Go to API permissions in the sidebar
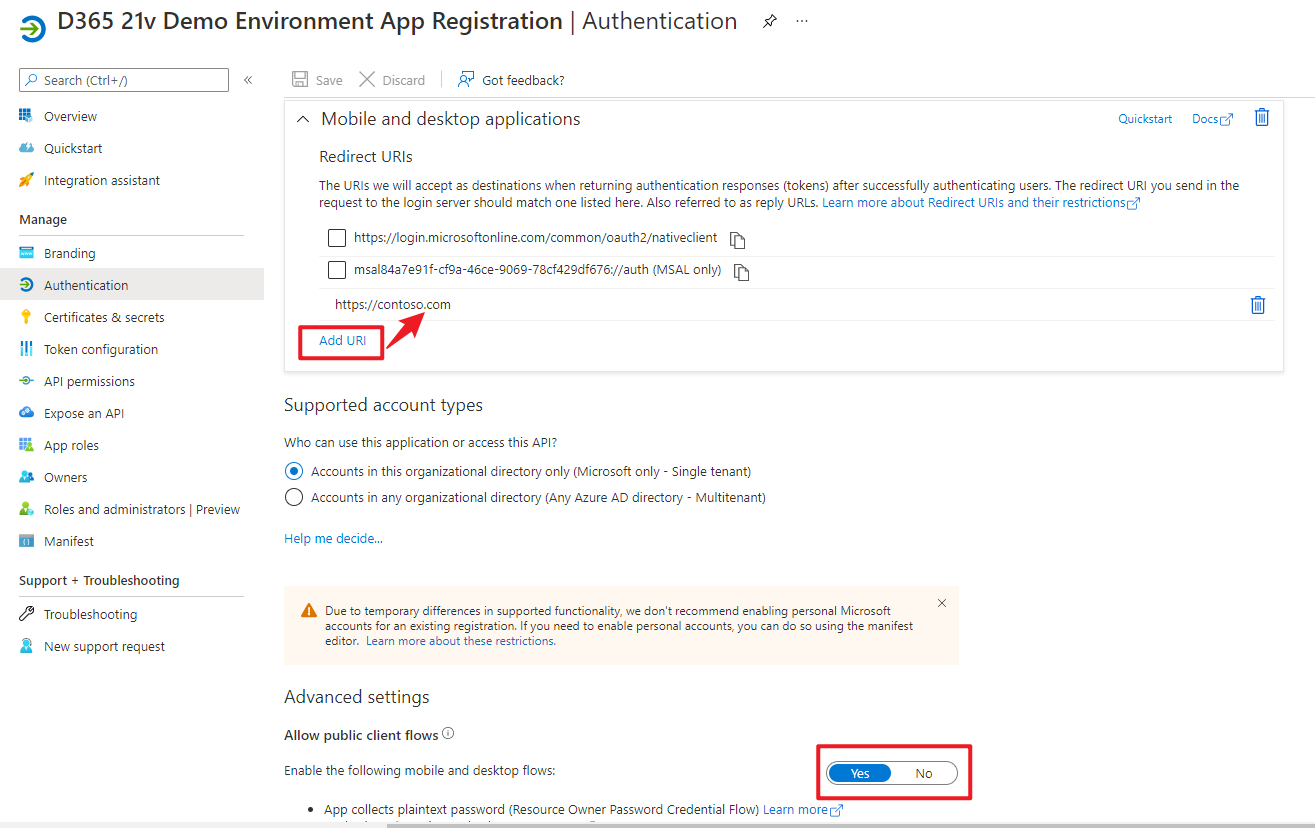Screen dimensions: 1315x828 pos(89,381)
